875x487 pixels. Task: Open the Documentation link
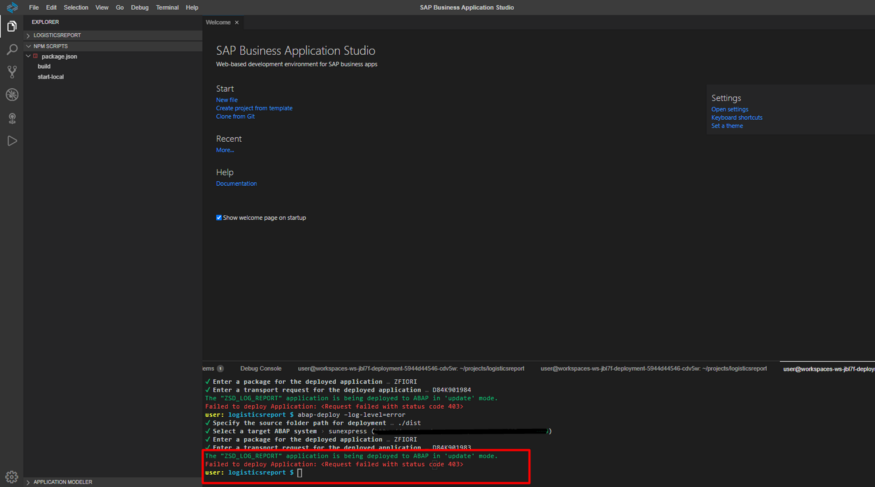pos(236,184)
